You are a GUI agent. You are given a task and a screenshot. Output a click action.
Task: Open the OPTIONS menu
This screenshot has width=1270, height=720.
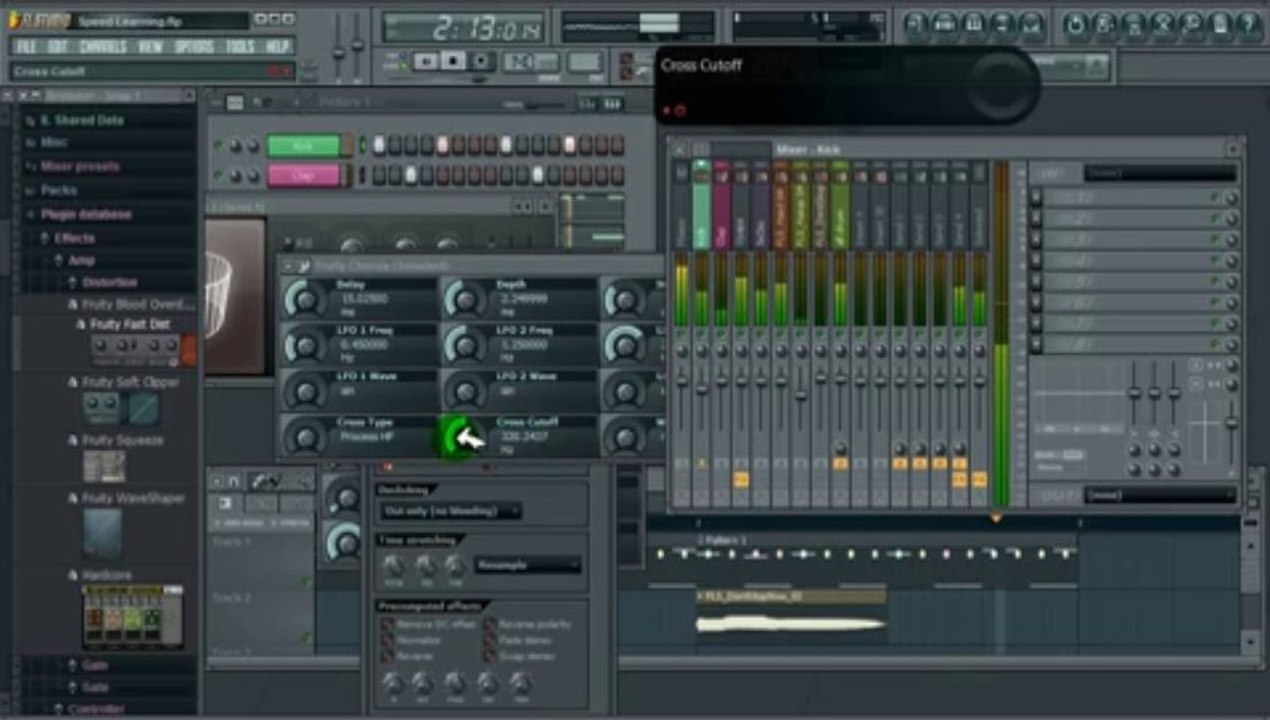pyautogui.click(x=194, y=46)
